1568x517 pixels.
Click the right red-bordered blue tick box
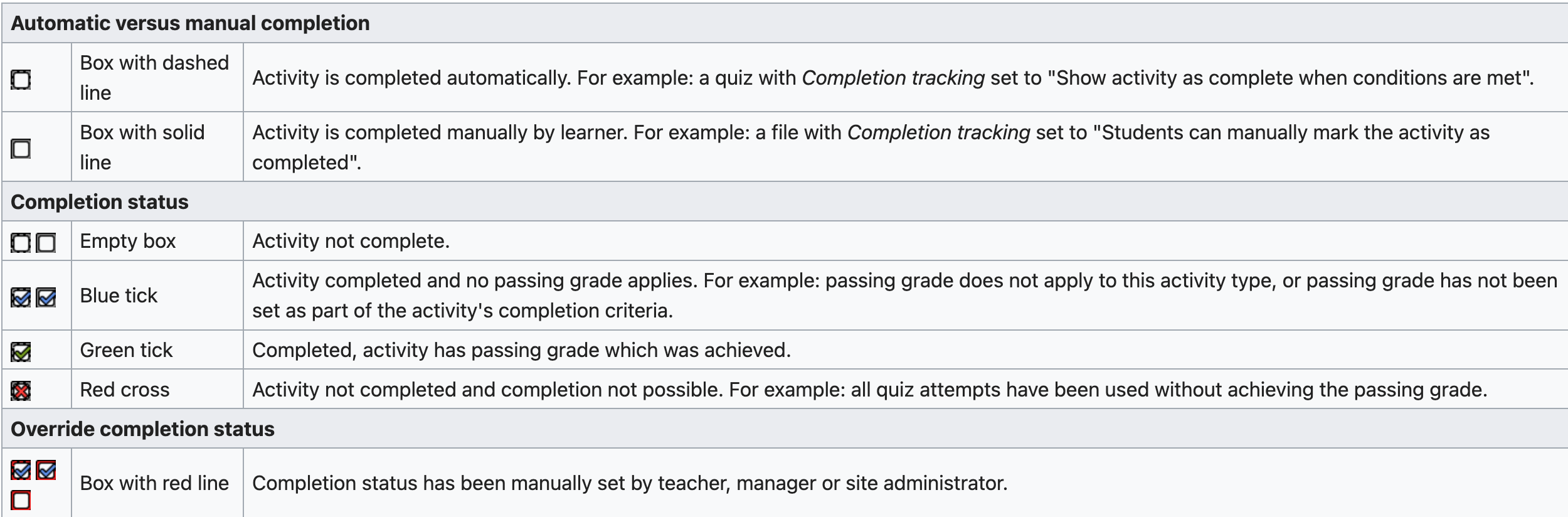tap(46, 469)
